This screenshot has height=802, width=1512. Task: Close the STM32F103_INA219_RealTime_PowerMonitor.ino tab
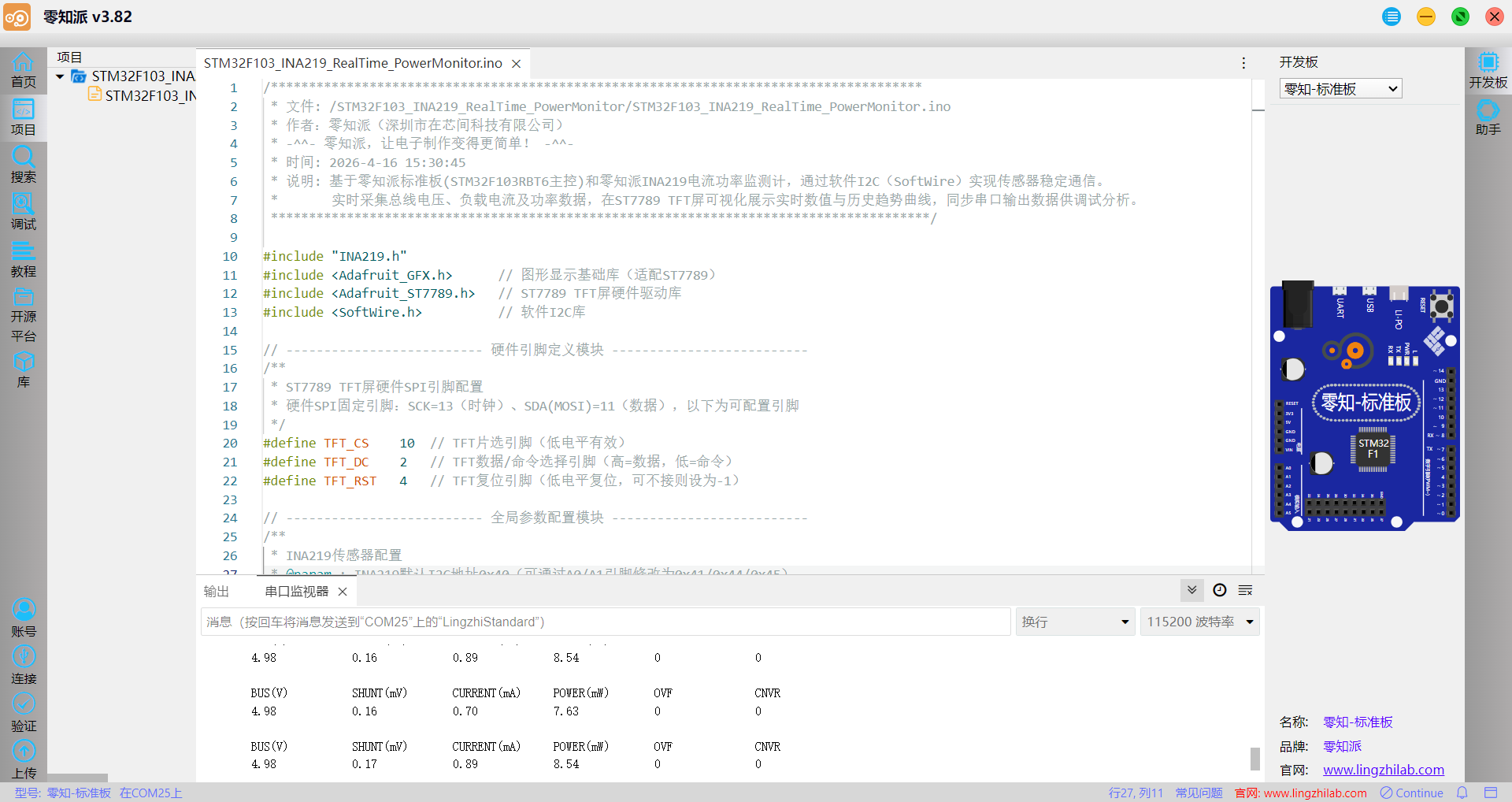click(517, 64)
